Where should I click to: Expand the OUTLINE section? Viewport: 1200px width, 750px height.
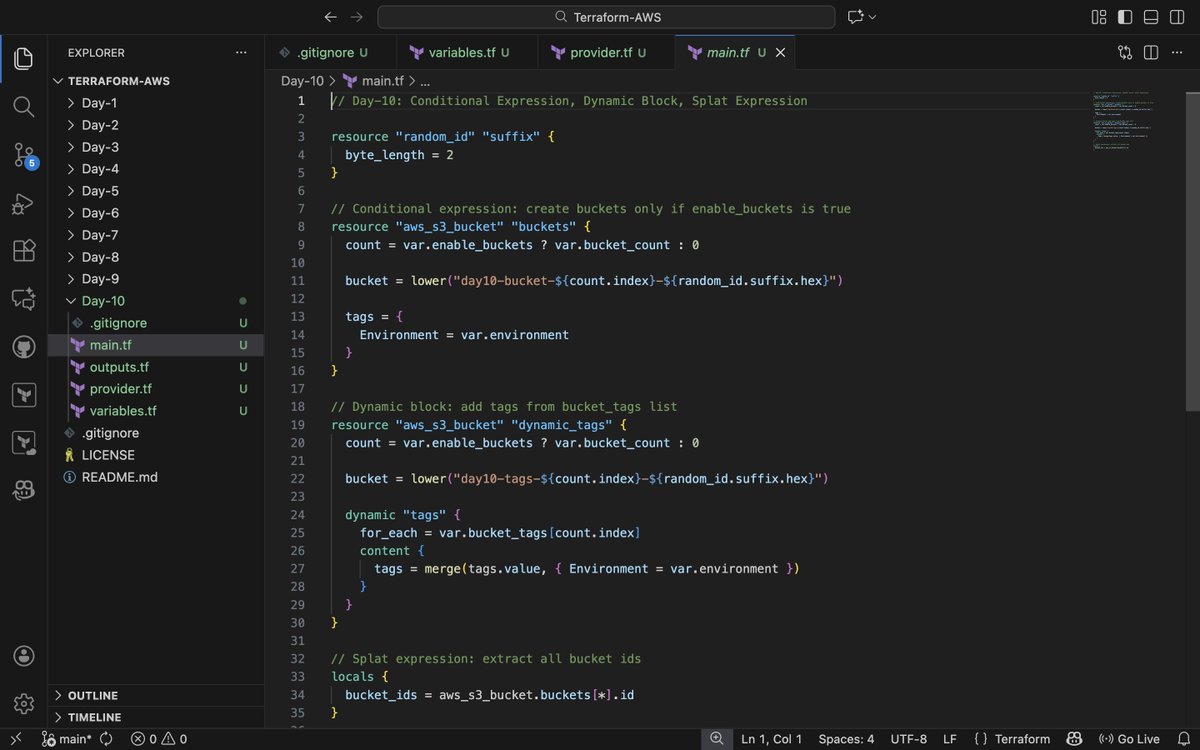[155, 695]
